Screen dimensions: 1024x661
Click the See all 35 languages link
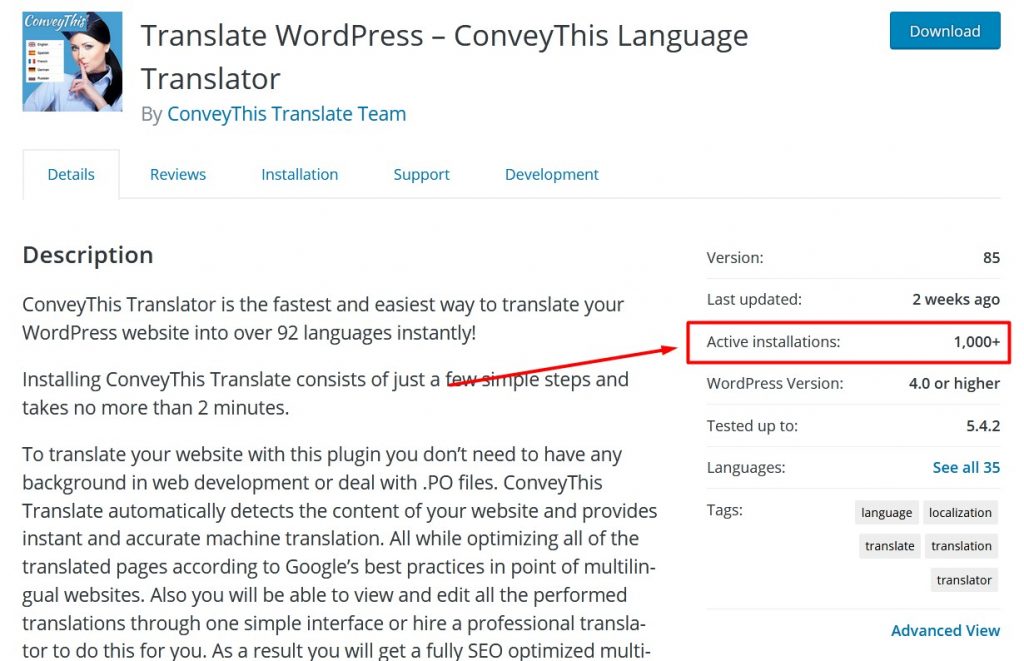pos(966,467)
